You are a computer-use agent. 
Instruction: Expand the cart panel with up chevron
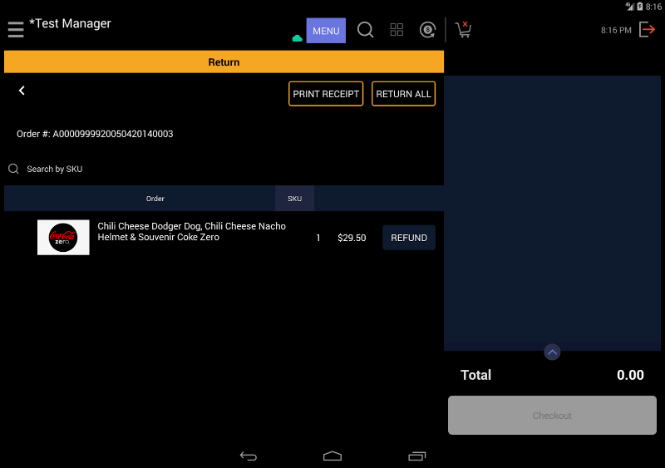pyautogui.click(x=552, y=352)
